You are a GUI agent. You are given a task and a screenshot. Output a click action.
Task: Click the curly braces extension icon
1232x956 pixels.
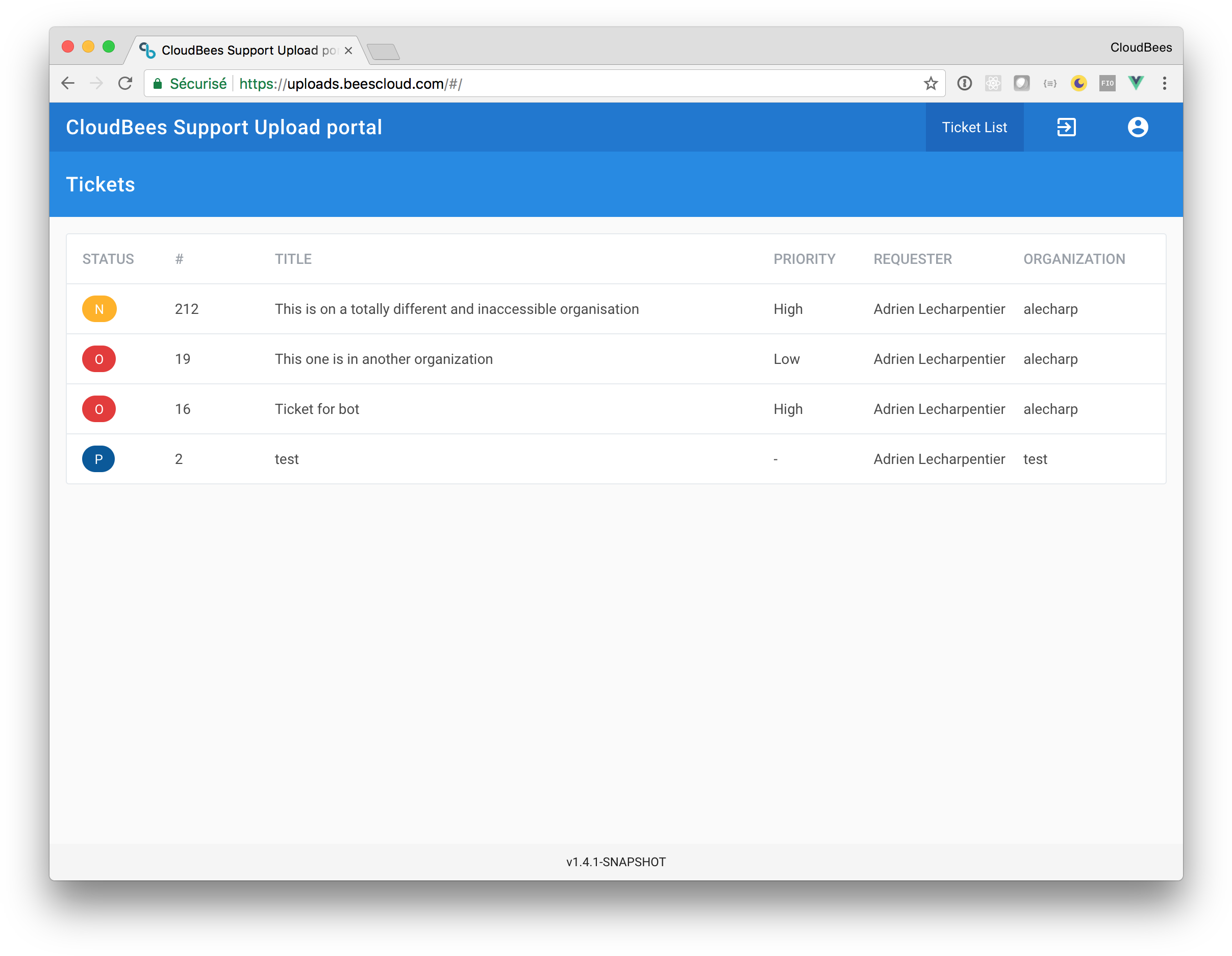[1049, 84]
